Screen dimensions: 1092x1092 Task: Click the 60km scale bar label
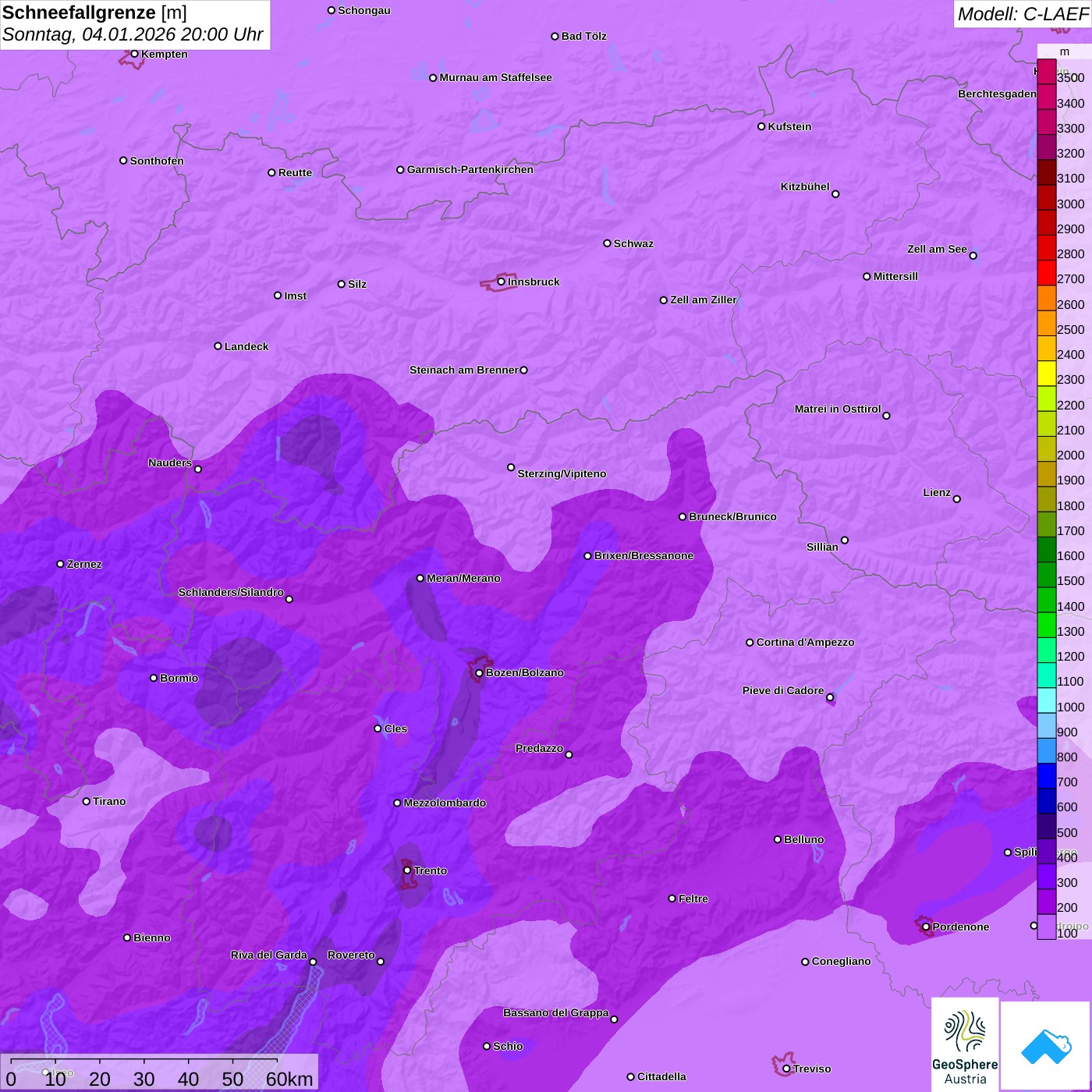click(x=289, y=1079)
